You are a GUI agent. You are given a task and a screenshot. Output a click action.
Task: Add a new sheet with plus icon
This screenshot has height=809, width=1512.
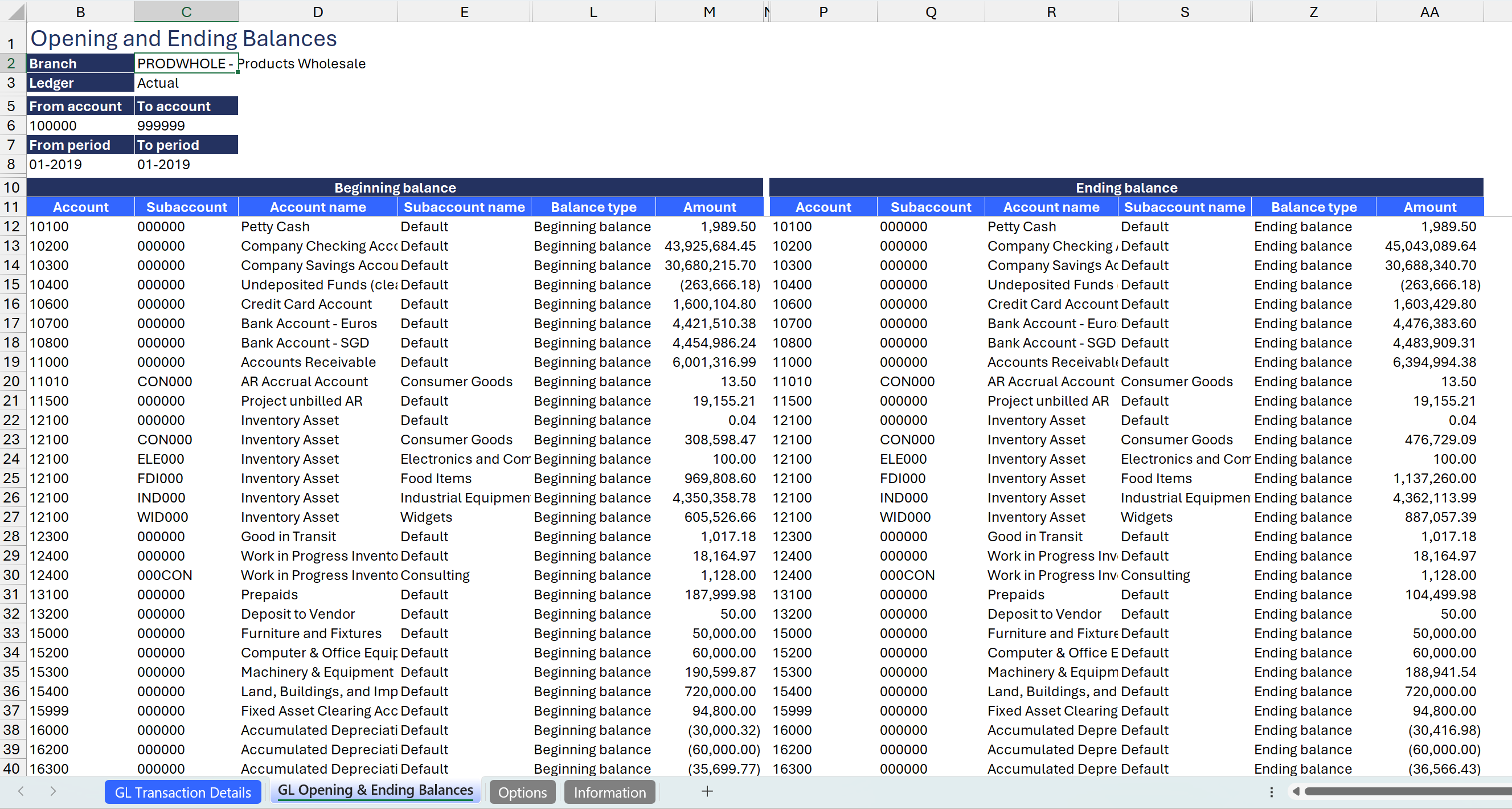(x=707, y=791)
